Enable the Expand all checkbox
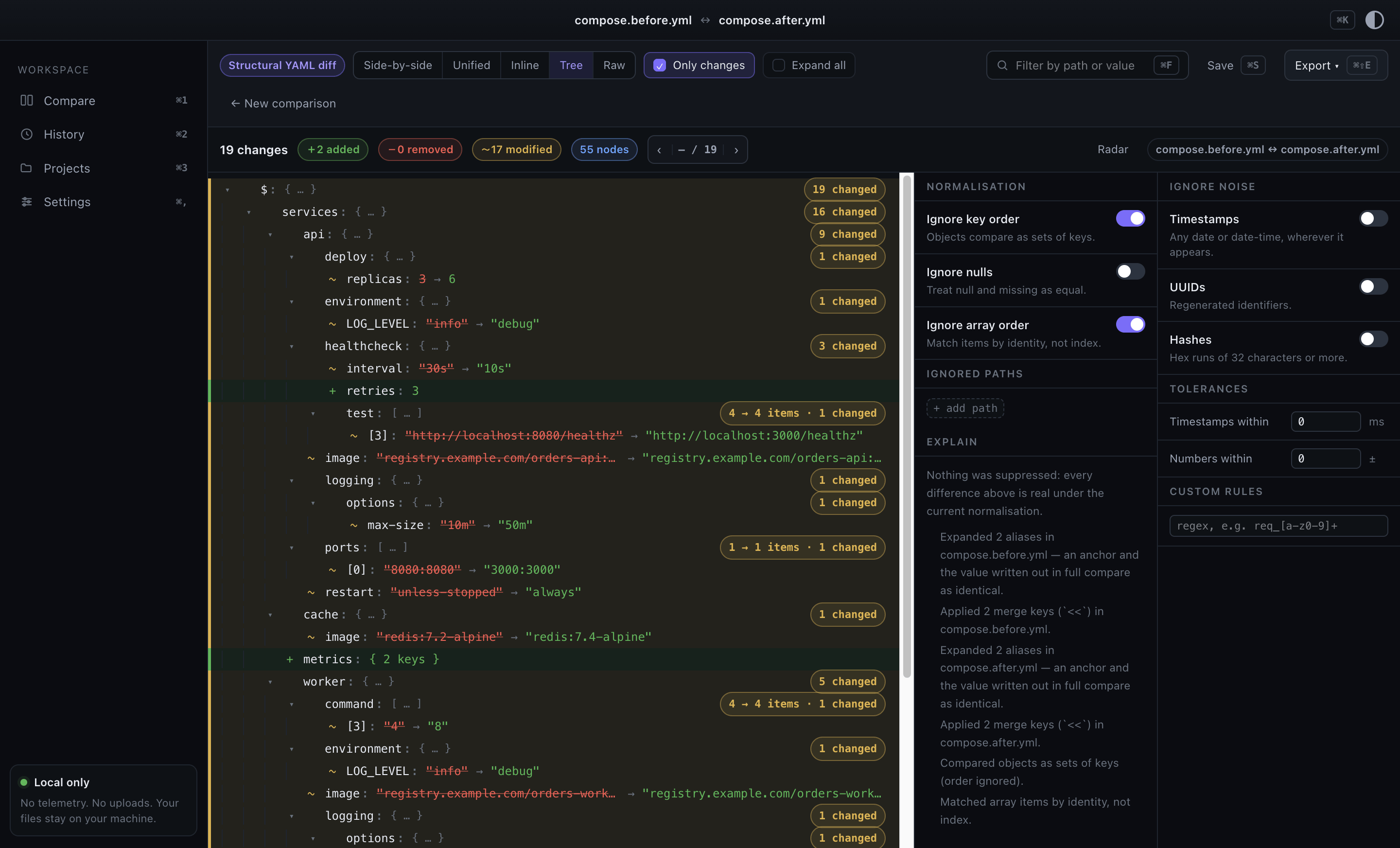The height and width of the screenshot is (848, 1400). (x=778, y=65)
